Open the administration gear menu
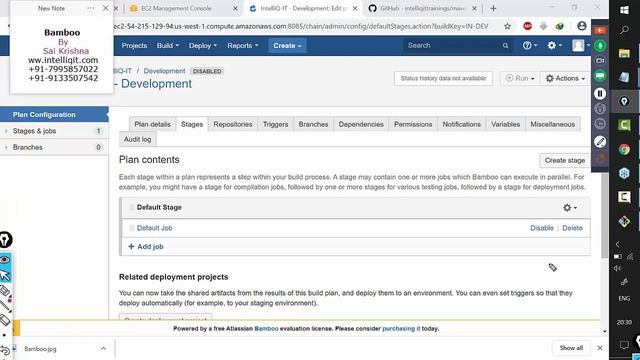This screenshot has width=640, height=360. 554,46
